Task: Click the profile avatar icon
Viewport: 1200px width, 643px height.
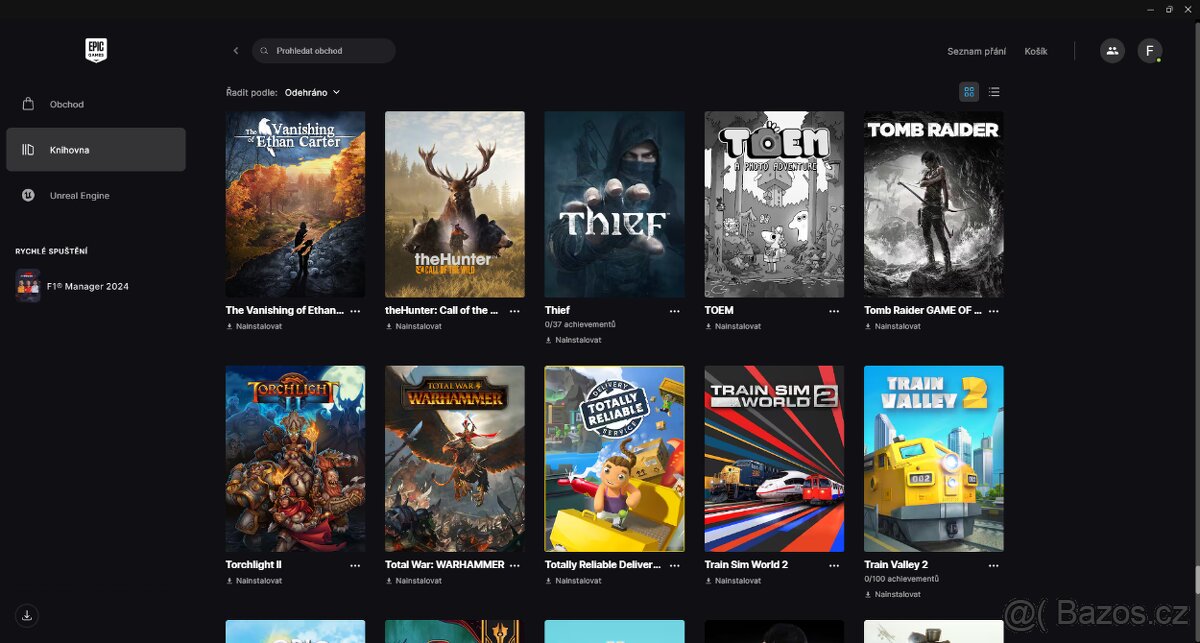Action: click(x=1149, y=50)
